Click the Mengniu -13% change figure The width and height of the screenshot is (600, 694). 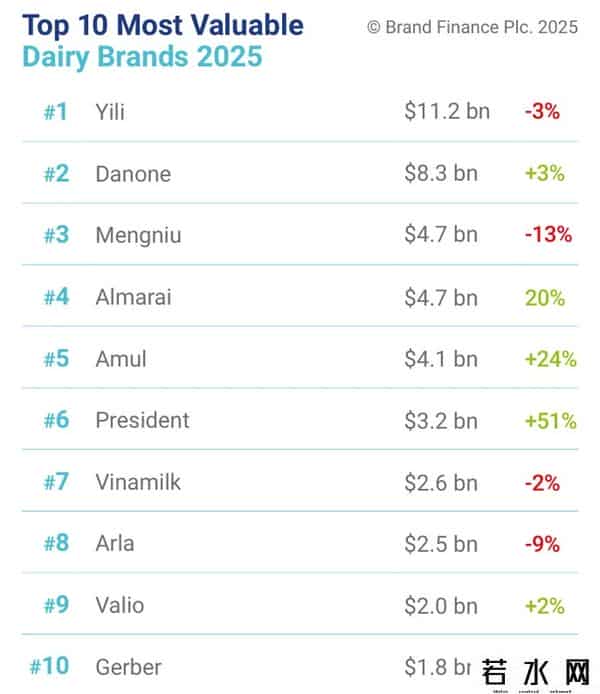point(548,235)
